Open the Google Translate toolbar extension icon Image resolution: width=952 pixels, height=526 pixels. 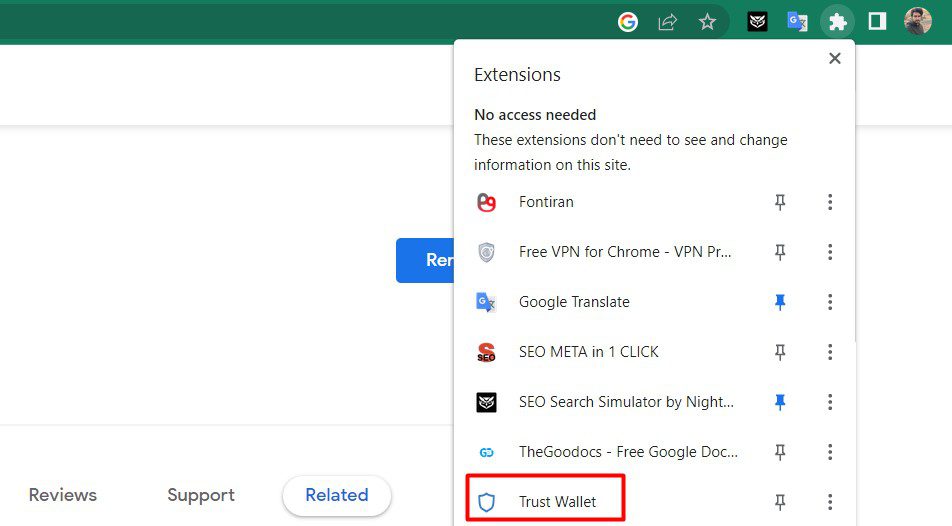tap(797, 21)
